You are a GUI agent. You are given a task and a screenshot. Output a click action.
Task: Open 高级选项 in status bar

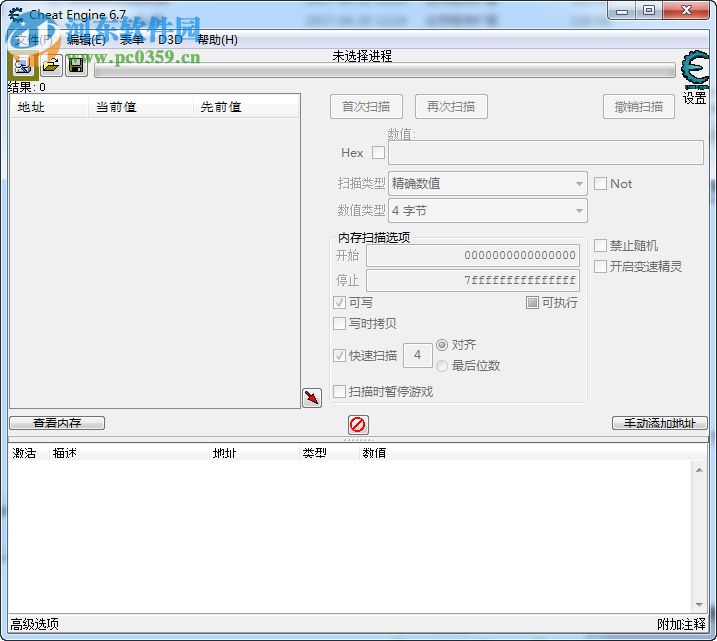[35, 625]
